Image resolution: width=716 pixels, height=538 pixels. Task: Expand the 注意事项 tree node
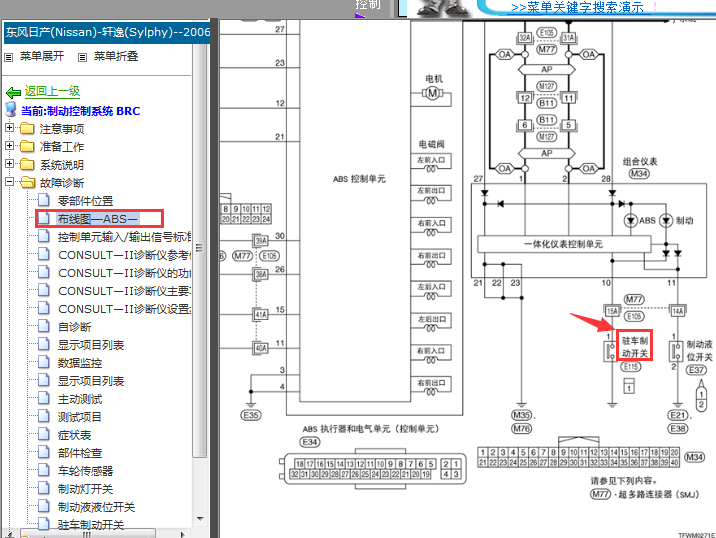(9, 127)
